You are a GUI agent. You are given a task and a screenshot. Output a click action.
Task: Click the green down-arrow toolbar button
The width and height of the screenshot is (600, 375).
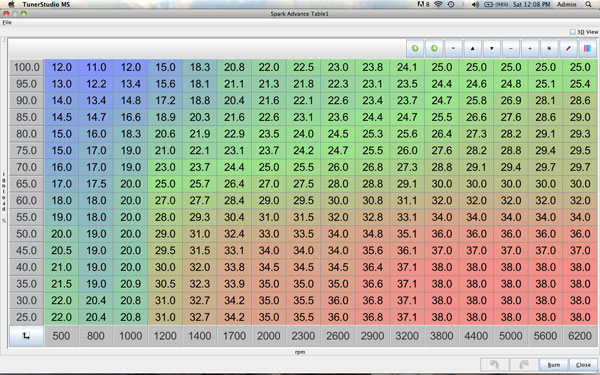tap(434, 49)
